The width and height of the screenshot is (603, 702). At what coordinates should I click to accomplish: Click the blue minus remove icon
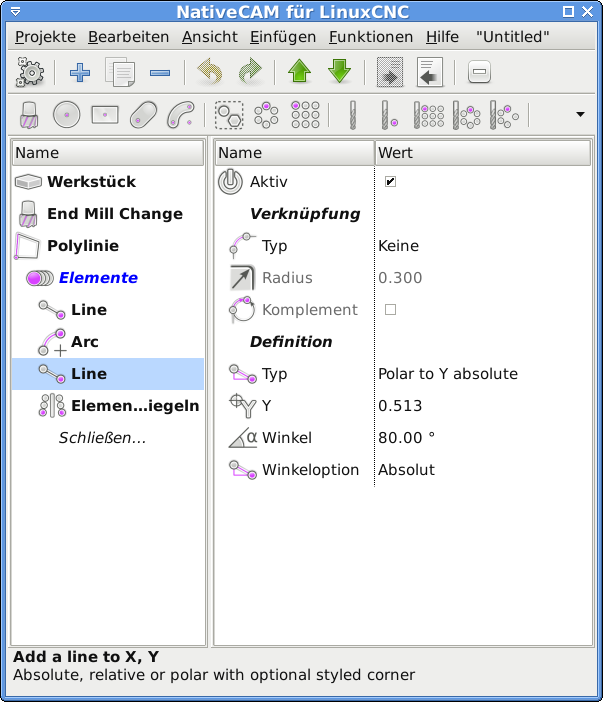point(160,73)
